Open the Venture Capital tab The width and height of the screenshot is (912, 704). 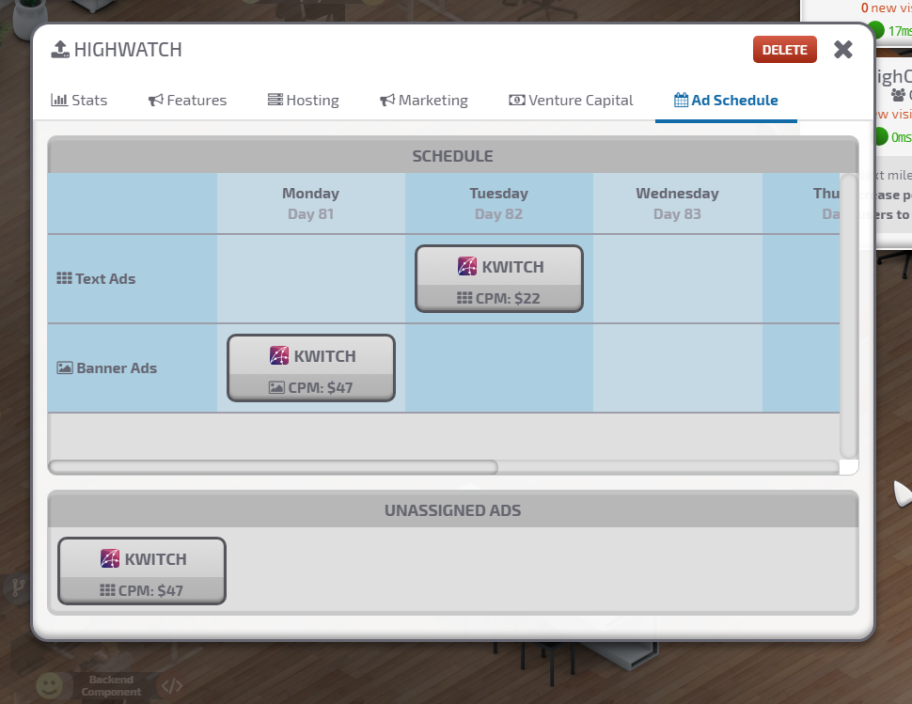[571, 100]
